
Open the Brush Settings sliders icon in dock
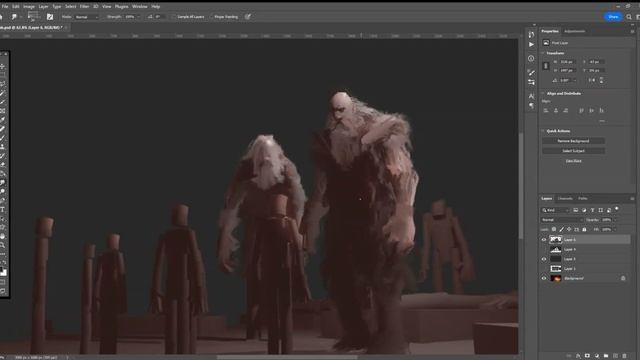coord(531,82)
